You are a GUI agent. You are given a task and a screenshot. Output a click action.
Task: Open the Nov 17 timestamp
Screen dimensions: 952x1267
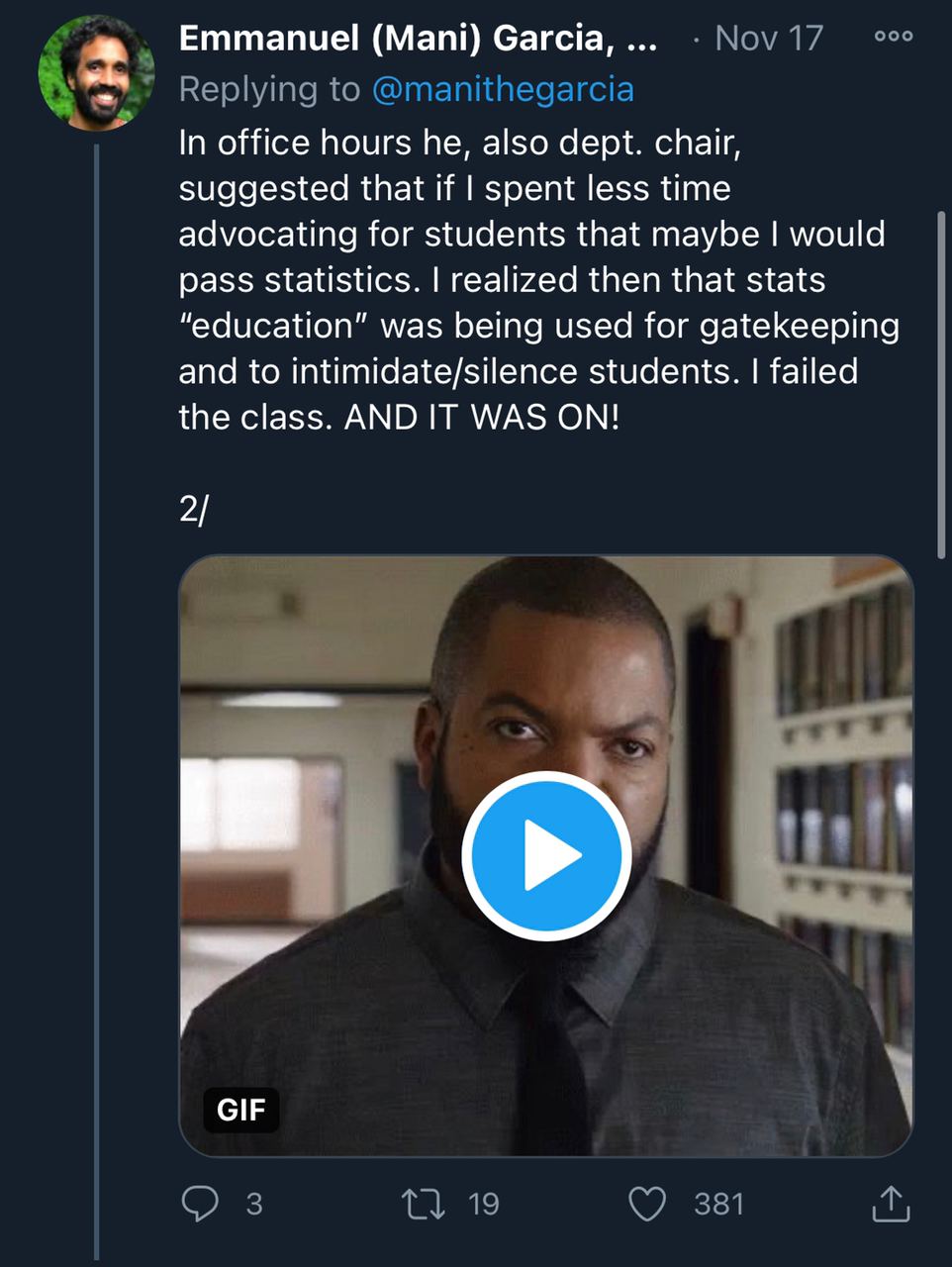[x=768, y=39]
